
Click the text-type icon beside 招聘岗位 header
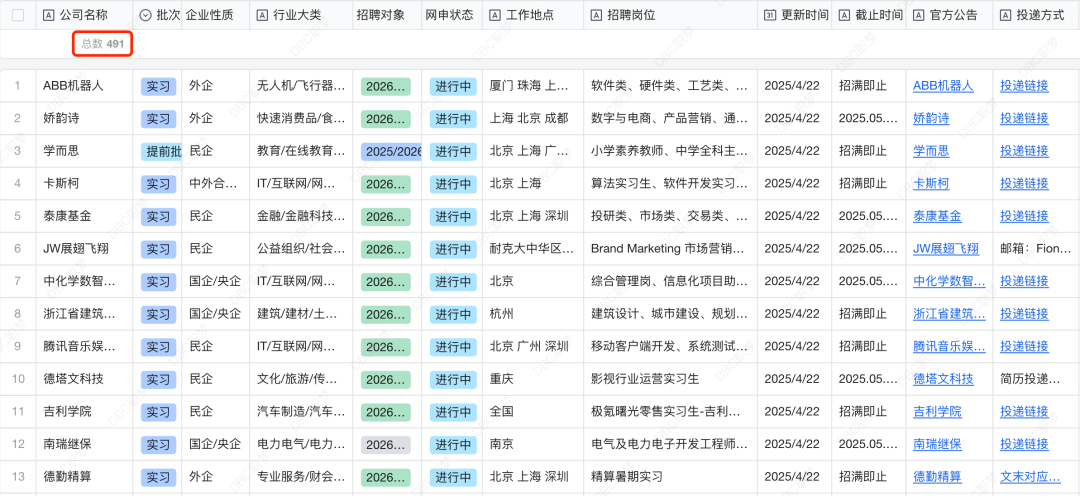coord(596,15)
